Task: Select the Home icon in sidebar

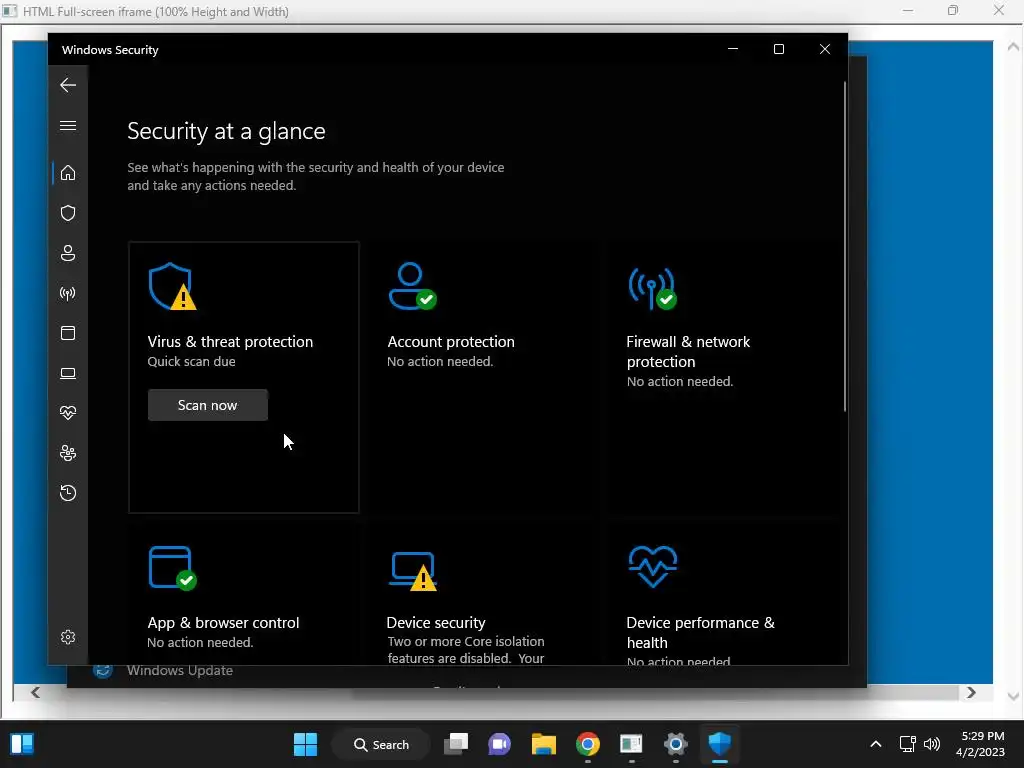Action: point(68,173)
